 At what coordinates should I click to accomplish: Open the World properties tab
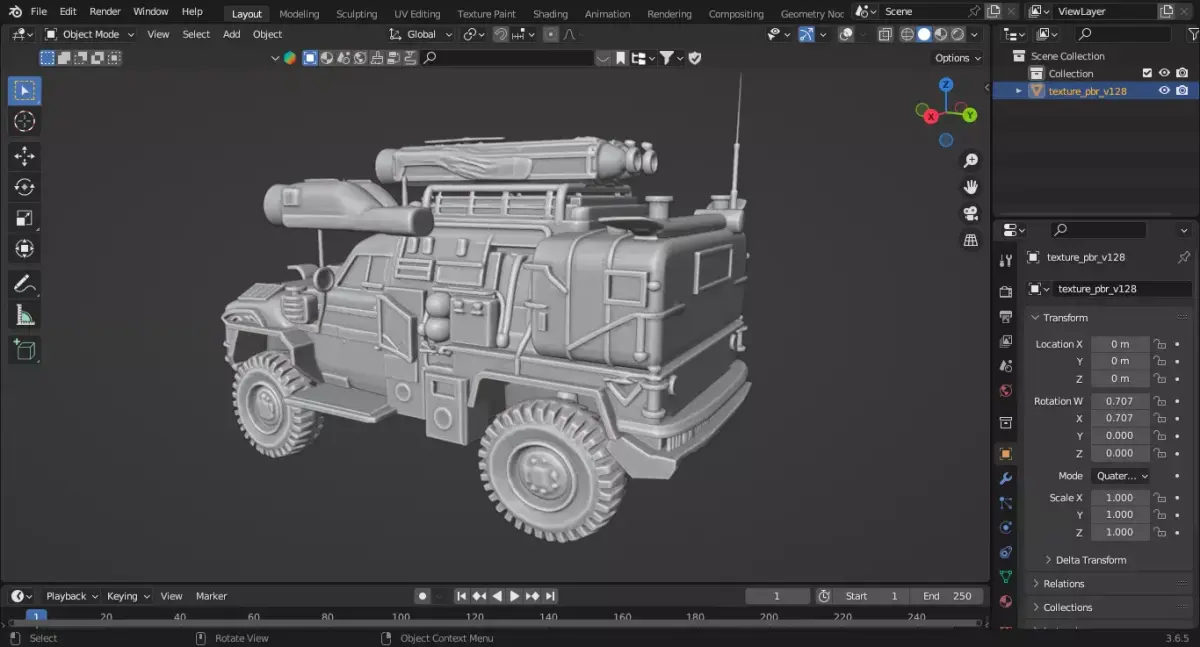[x=1006, y=391]
